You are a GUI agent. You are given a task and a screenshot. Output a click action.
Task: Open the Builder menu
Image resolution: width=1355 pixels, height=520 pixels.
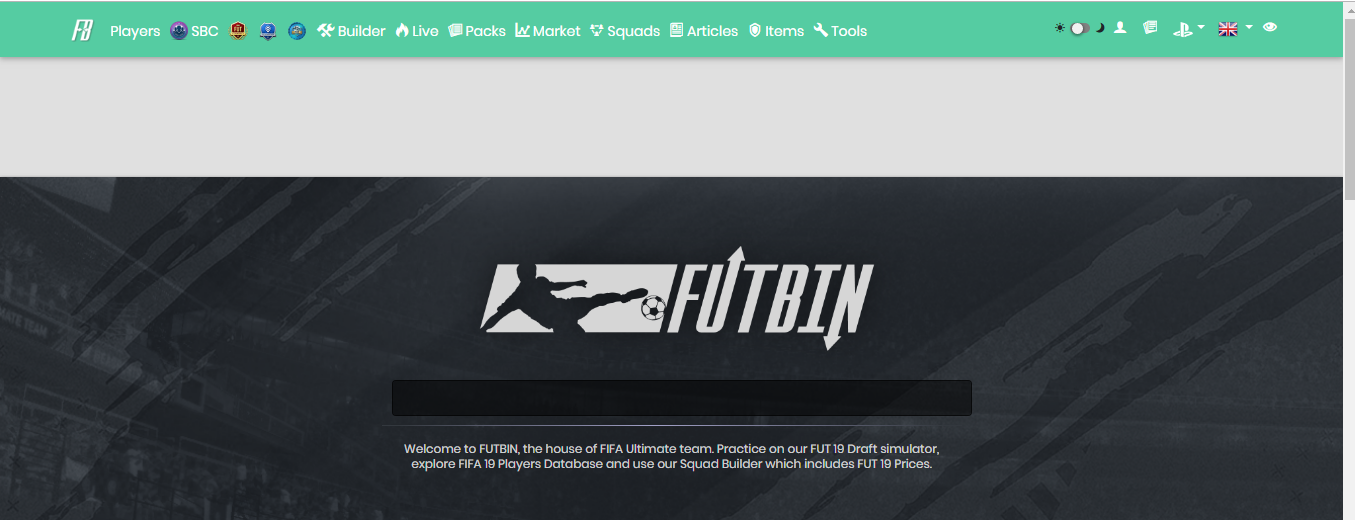(x=351, y=31)
